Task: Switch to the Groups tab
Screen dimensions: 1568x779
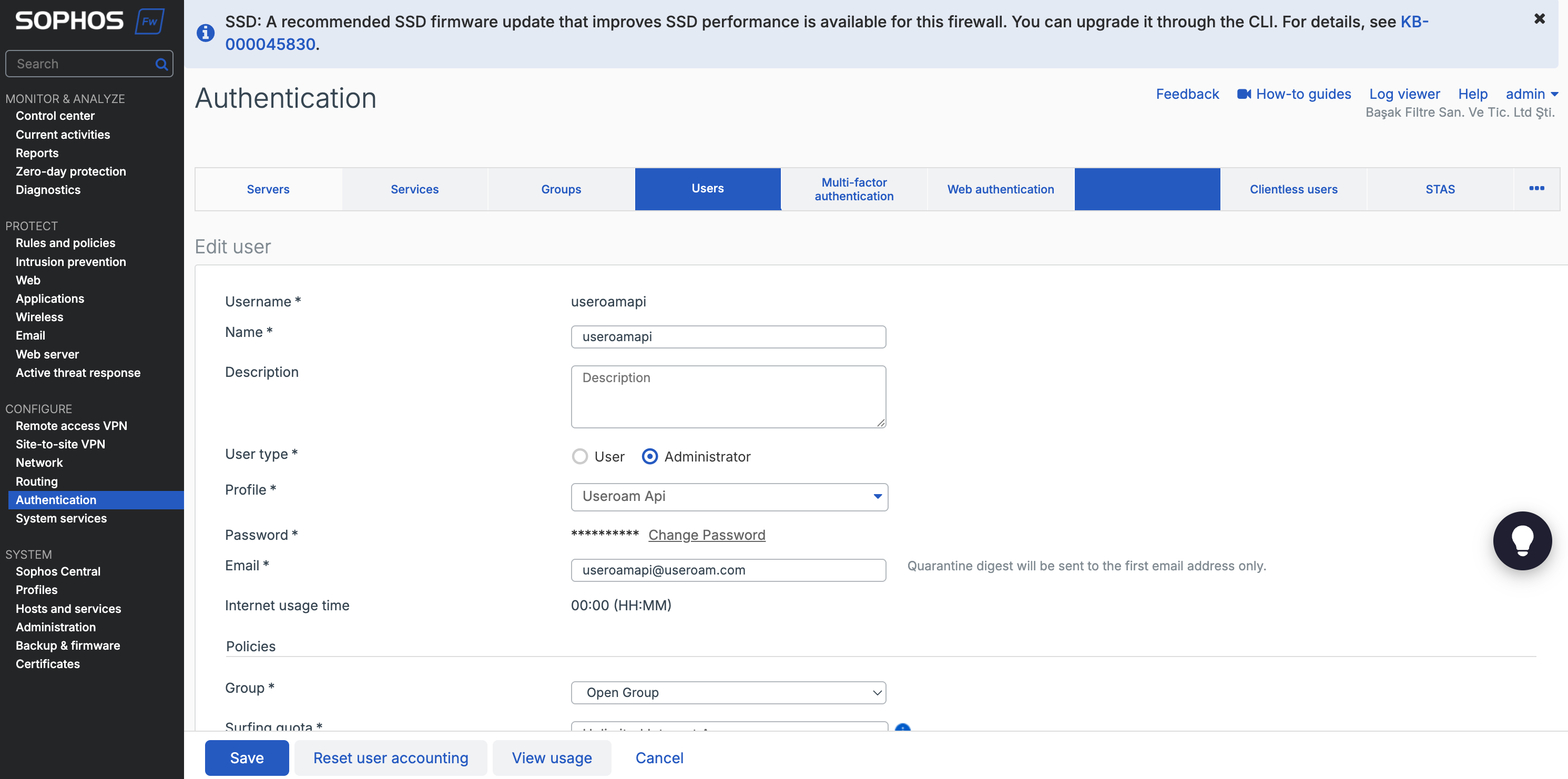Action: coord(561,189)
